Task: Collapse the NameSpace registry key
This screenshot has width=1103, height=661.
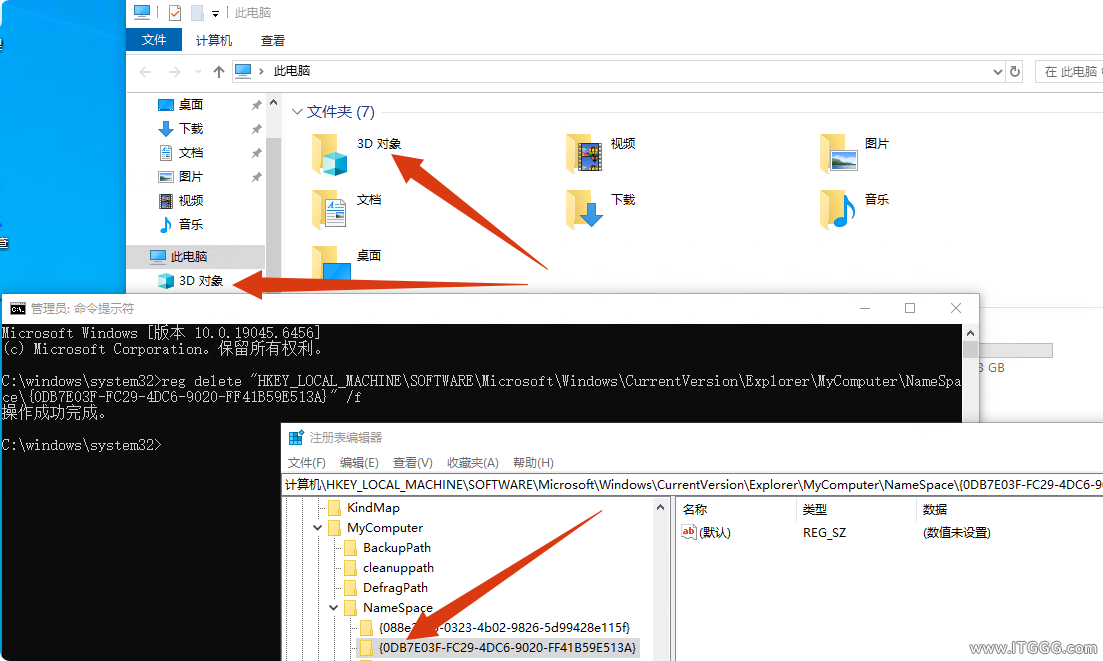Action: coord(333,607)
